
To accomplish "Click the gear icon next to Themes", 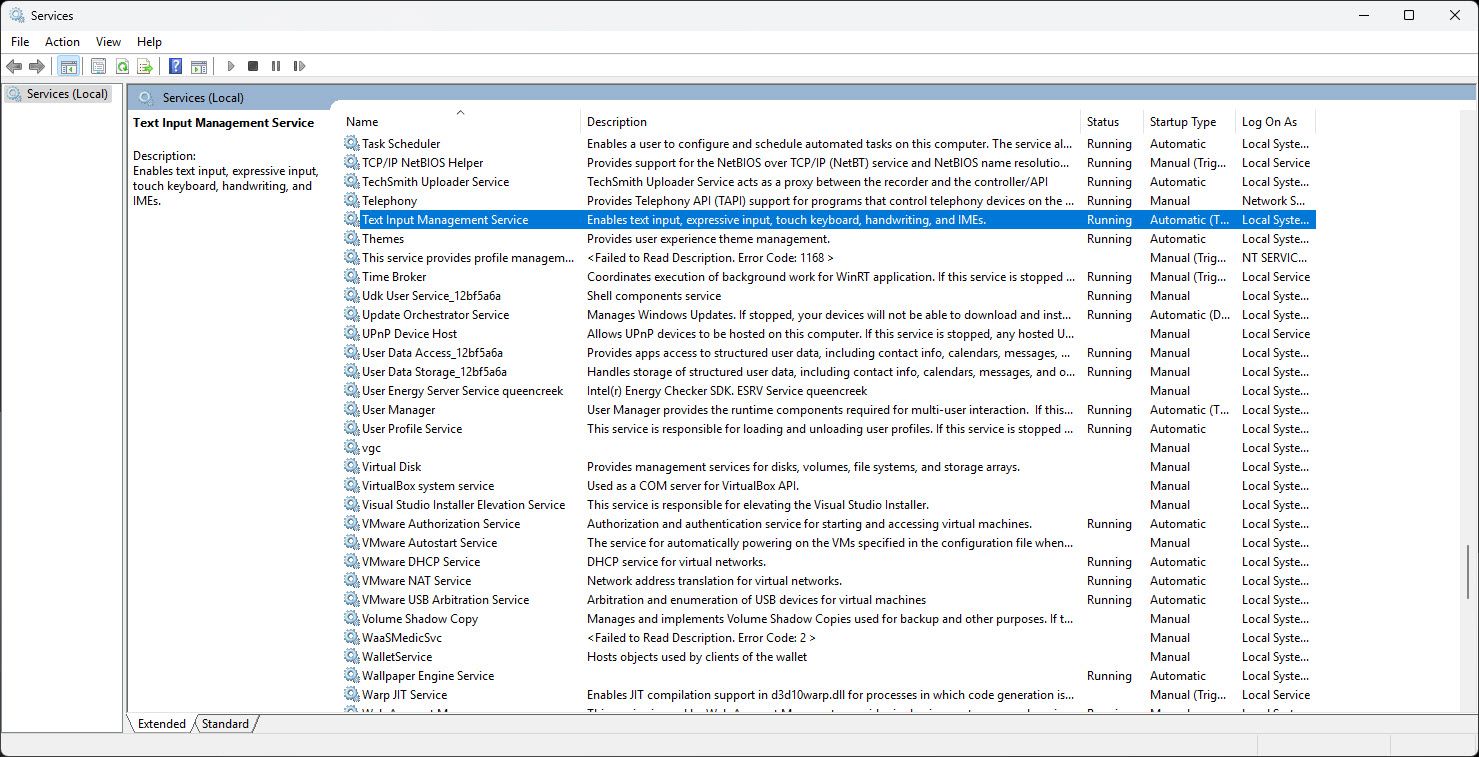I will tap(352, 239).
